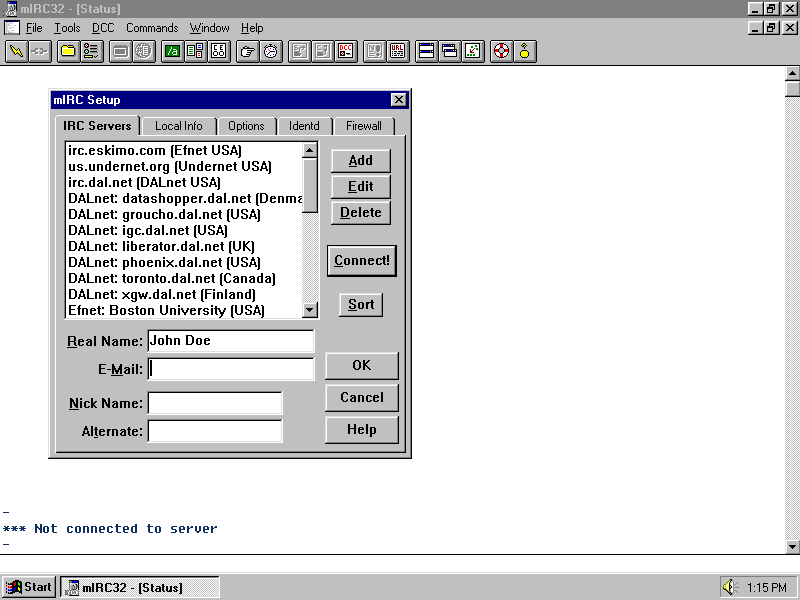The height and width of the screenshot is (600, 800).
Task: Click the yellow About mIRC icon
Action: (525, 52)
